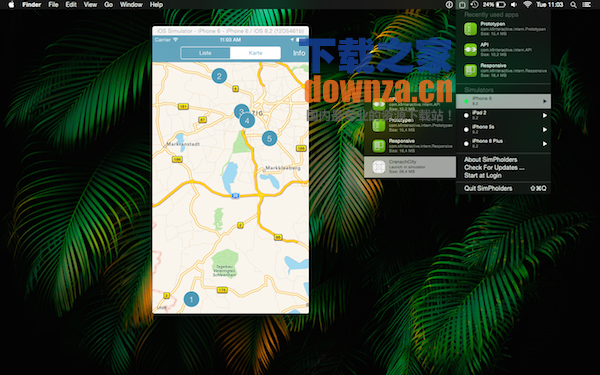Screen dimensions: 600x375
Task: Tap map cluster pin number 5
Action: tap(269, 139)
